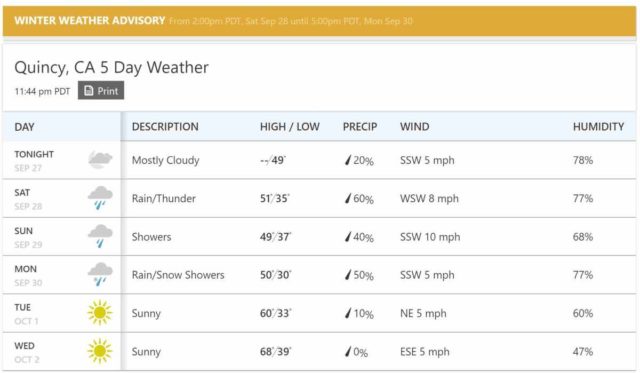Click the Mostly Cloudy icon for Tonight
640x373 pixels.
(100, 160)
